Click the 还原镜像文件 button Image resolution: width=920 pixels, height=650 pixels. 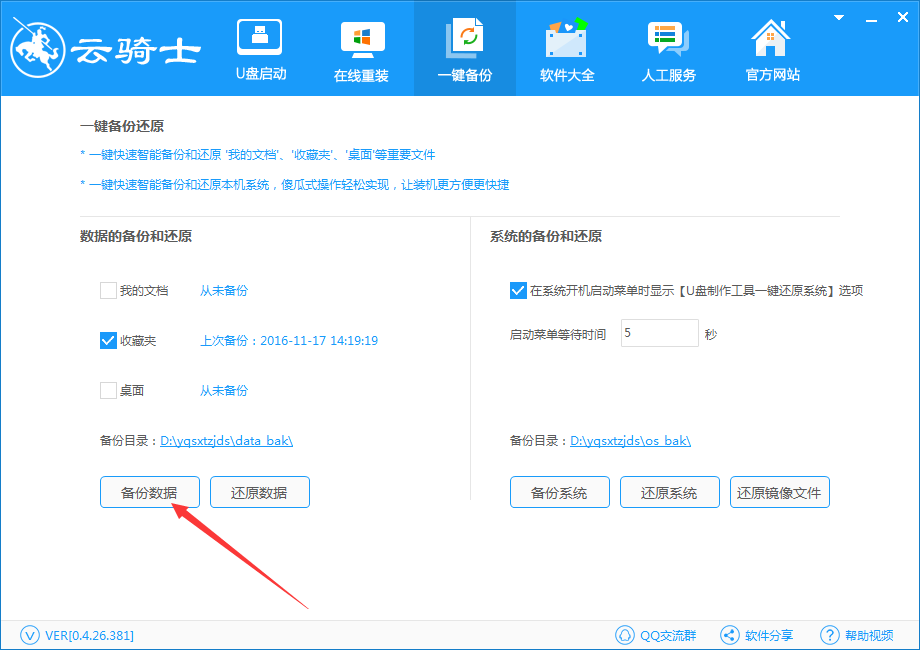tap(779, 492)
